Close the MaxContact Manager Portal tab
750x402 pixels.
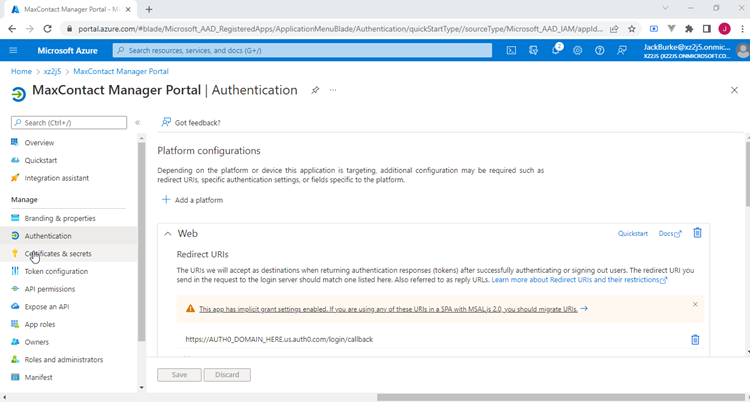(128, 9)
